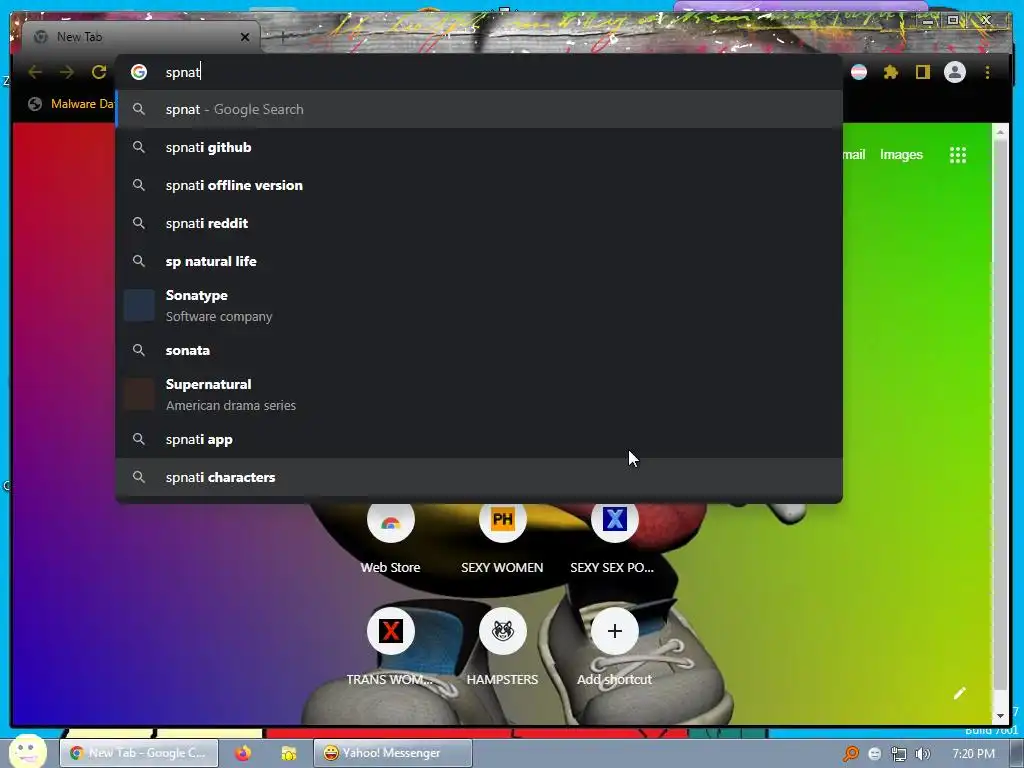Click the New Tab tab

tap(140, 37)
